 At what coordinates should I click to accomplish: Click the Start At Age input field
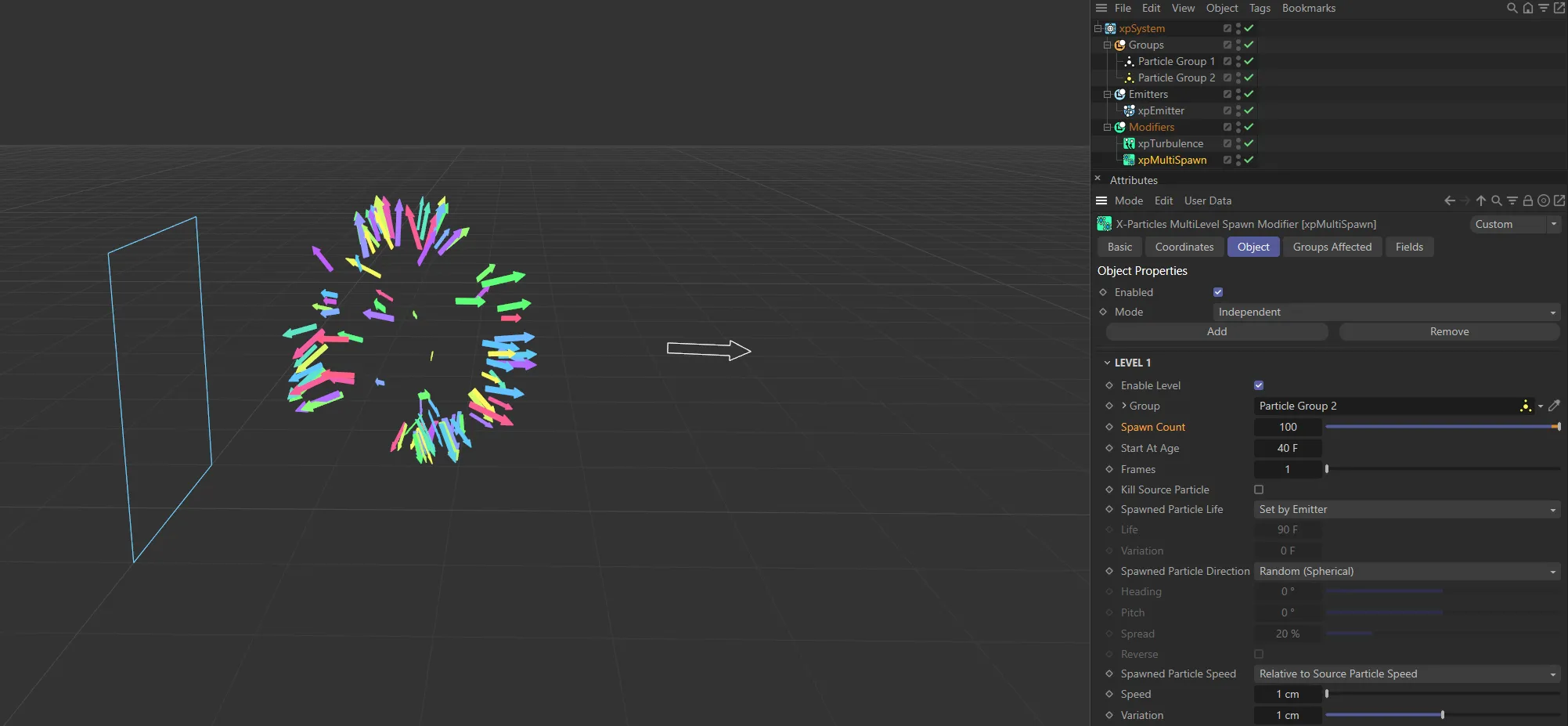click(x=1288, y=448)
